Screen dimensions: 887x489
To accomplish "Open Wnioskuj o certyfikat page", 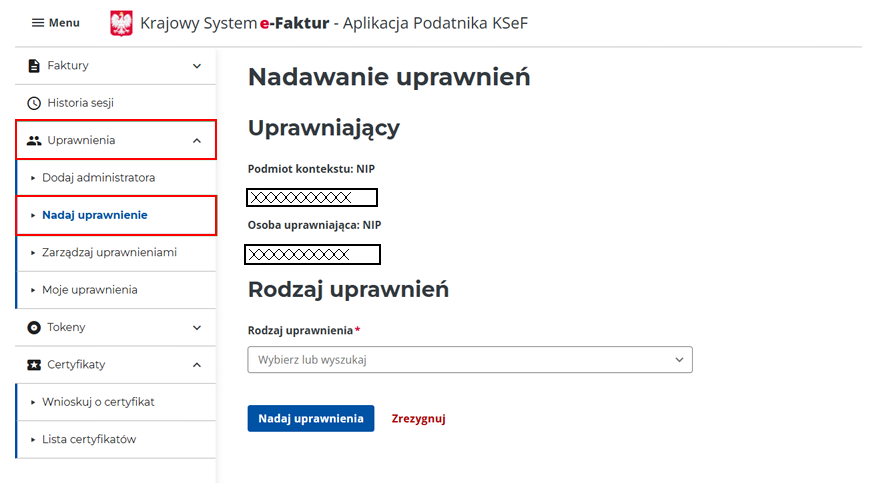I will (98, 402).
